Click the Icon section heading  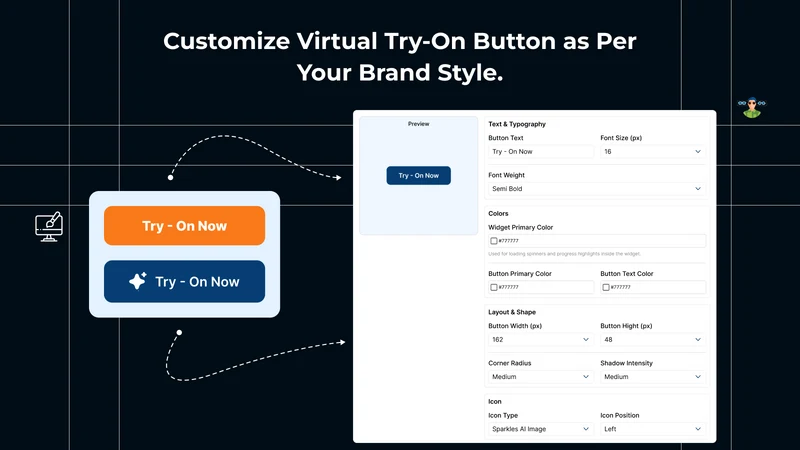pos(495,402)
